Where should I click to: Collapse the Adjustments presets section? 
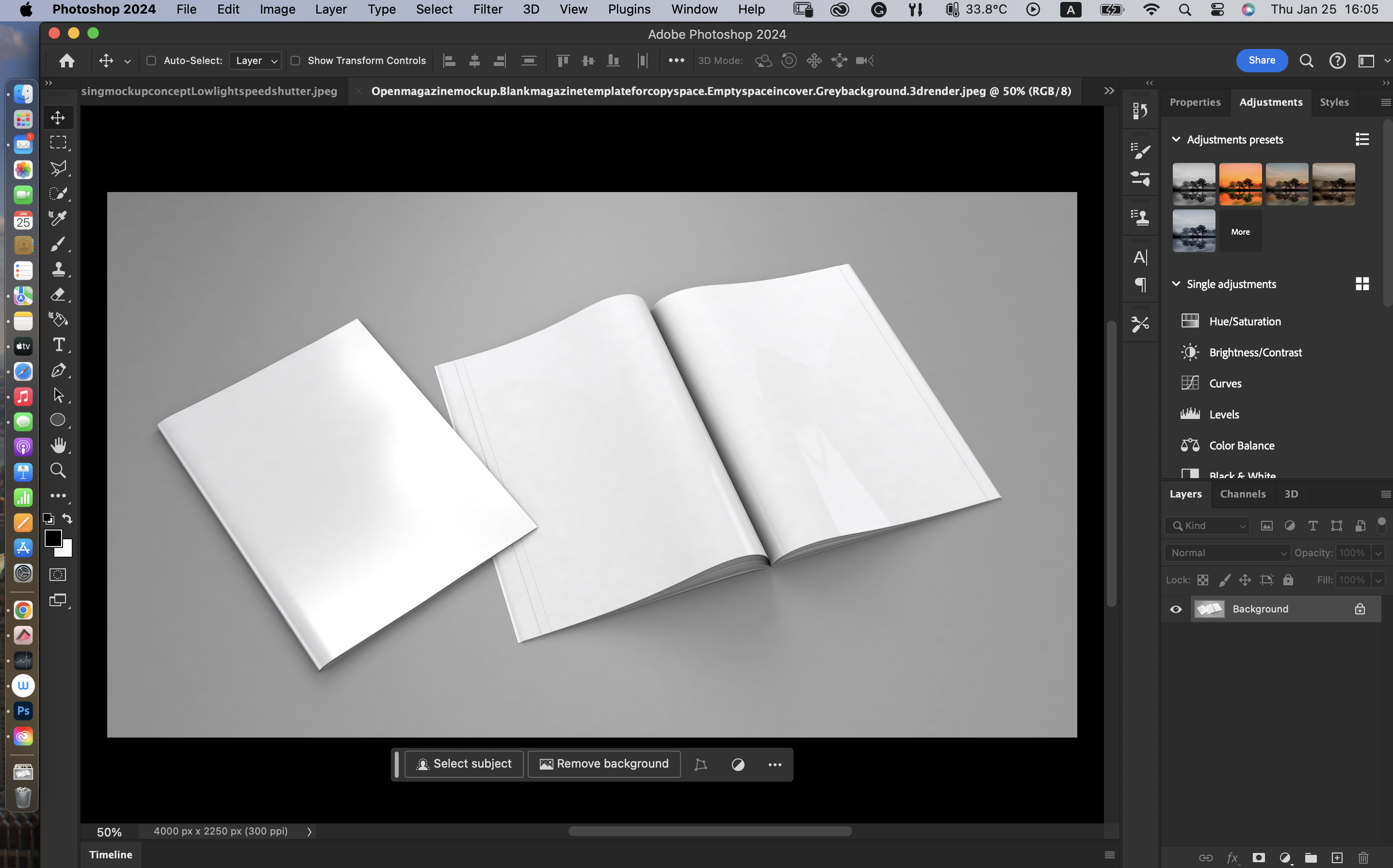pyautogui.click(x=1175, y=140)
